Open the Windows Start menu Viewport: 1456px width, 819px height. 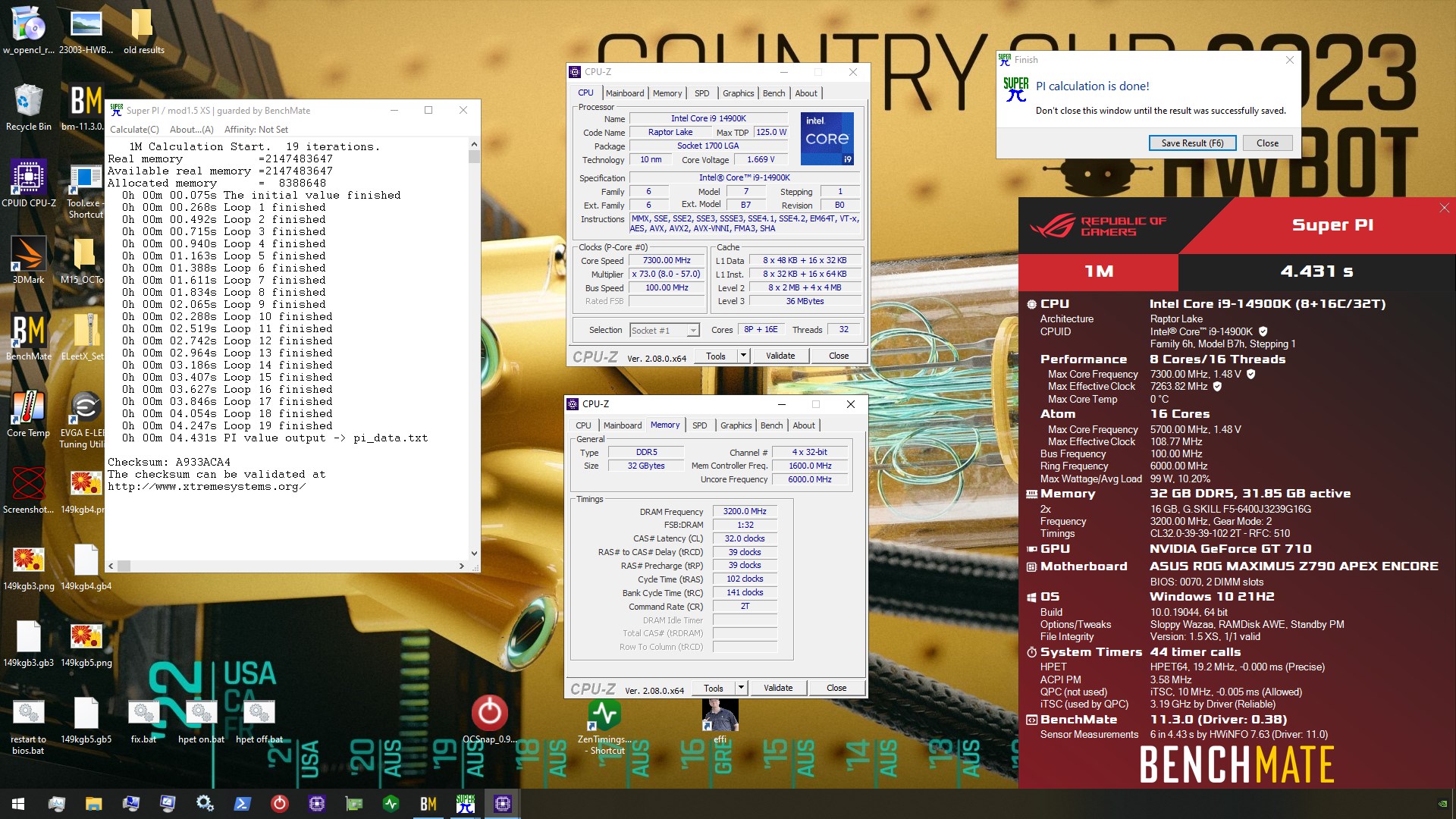click(18, 804)
